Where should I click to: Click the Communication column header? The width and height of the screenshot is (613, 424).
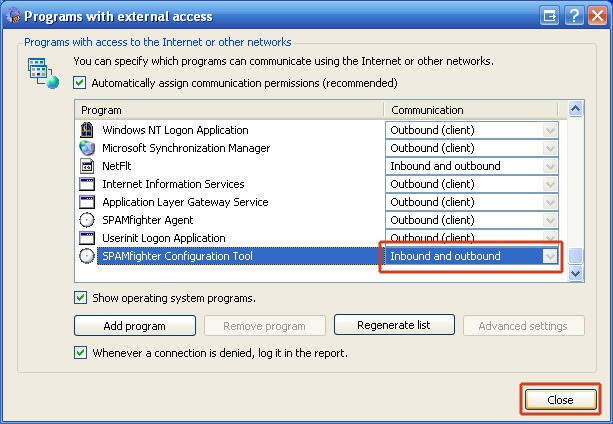tap(470, 110)
